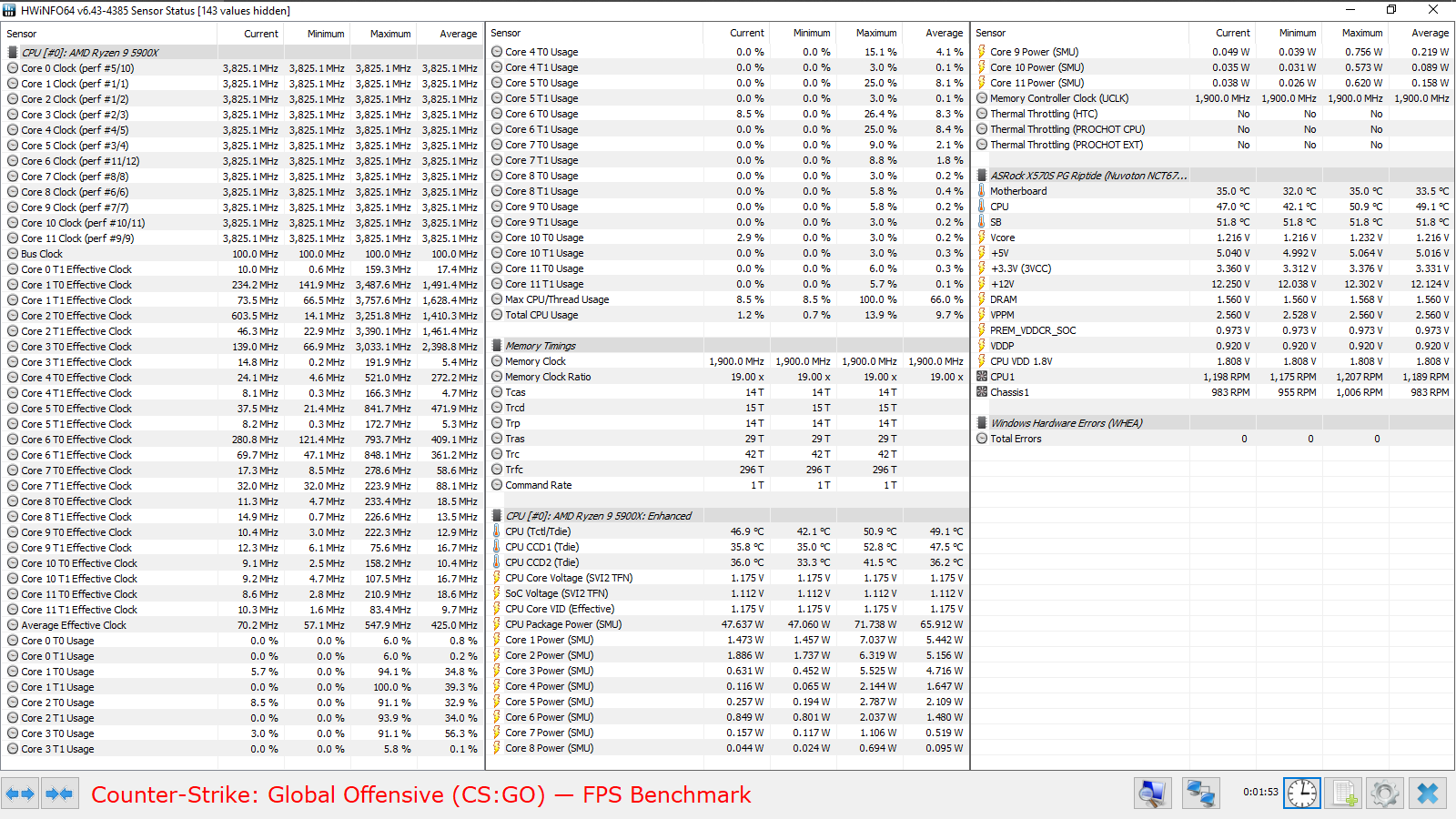Screen dimensions: 1456x819
Task: Click the Average column header above Core 9 Power
Action: pyautogui.click(x=1430, y=33)
